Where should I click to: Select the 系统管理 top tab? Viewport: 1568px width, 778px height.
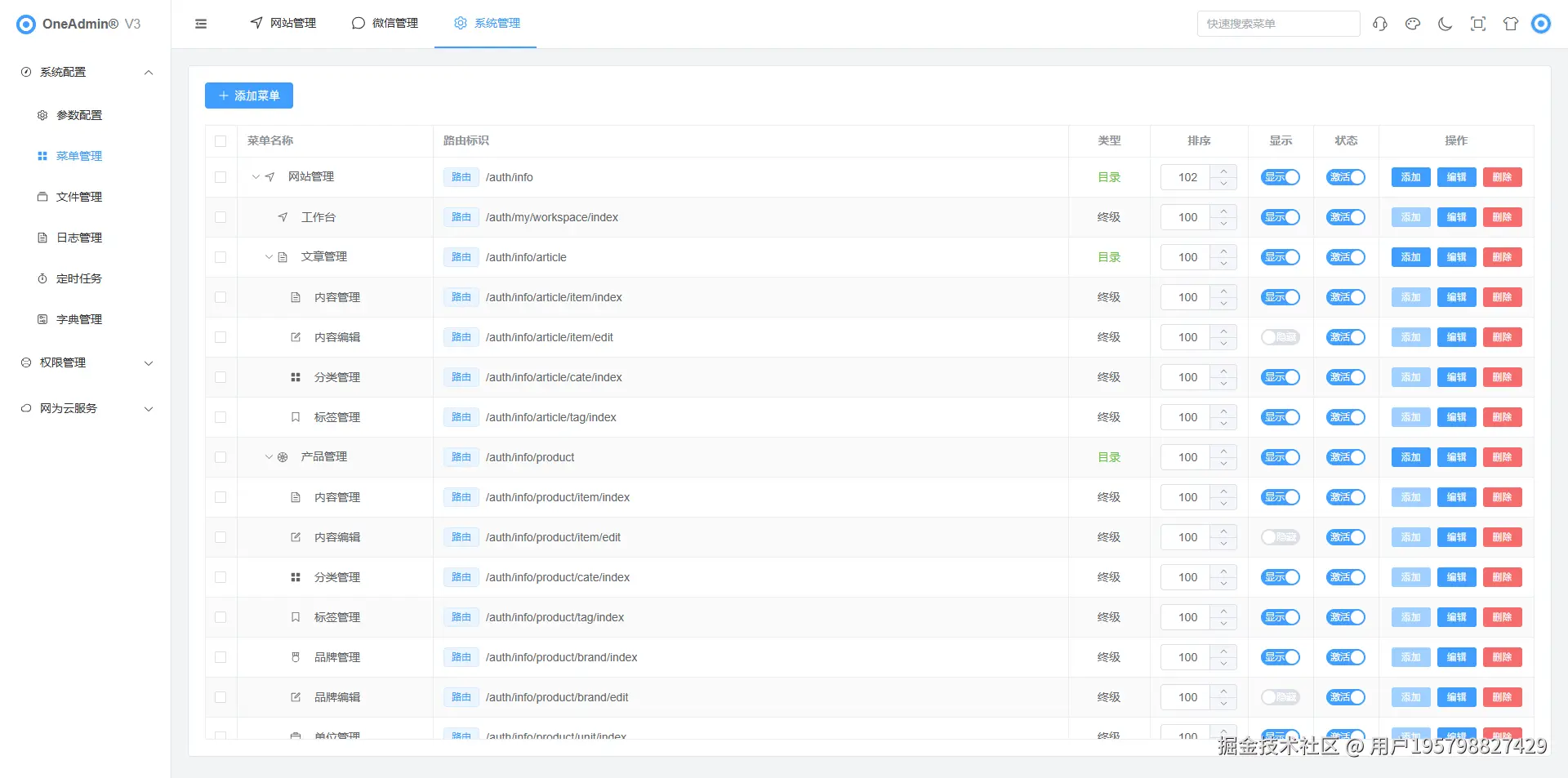pyautogui.click(x=487, y=24)
